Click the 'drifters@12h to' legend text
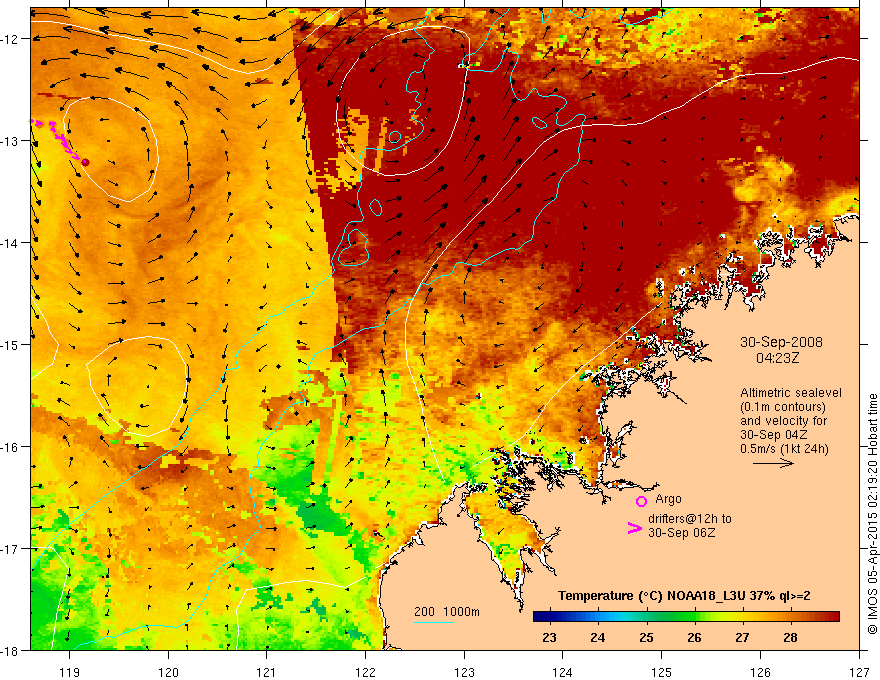 (690, 519)
